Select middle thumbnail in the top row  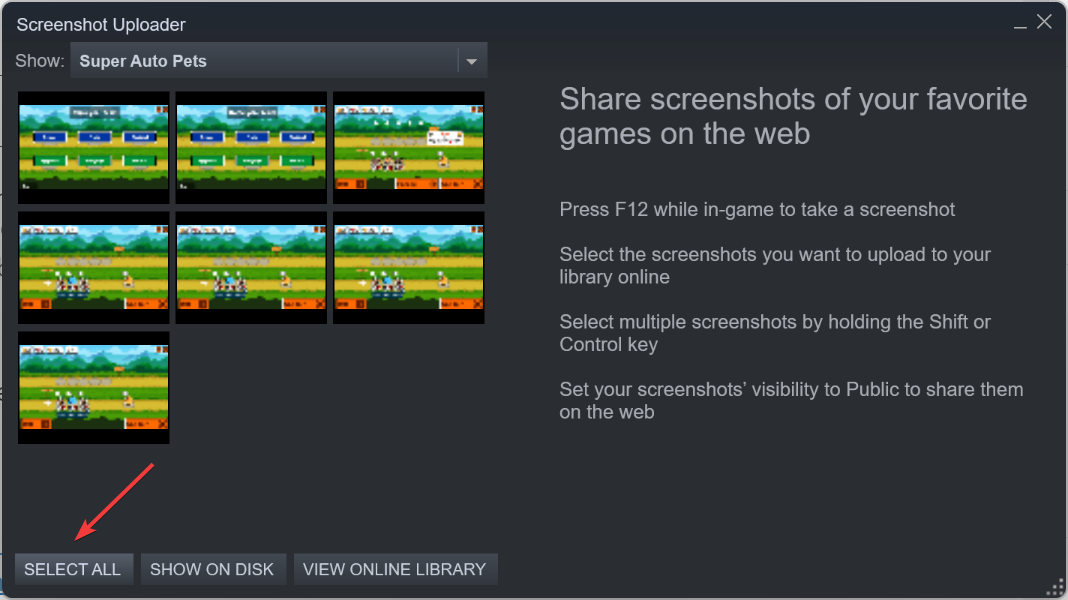(251, 148)
